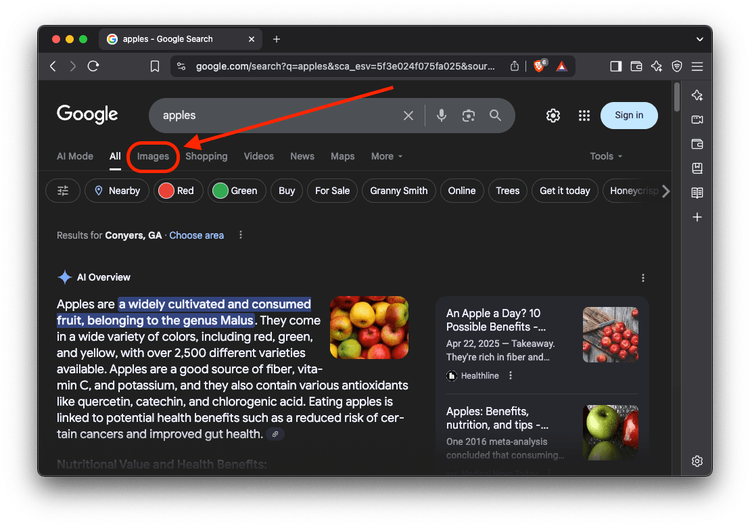Select the All results tab
Image resolution: width=750 pixels, height=526 pixels.
[115, 156]
